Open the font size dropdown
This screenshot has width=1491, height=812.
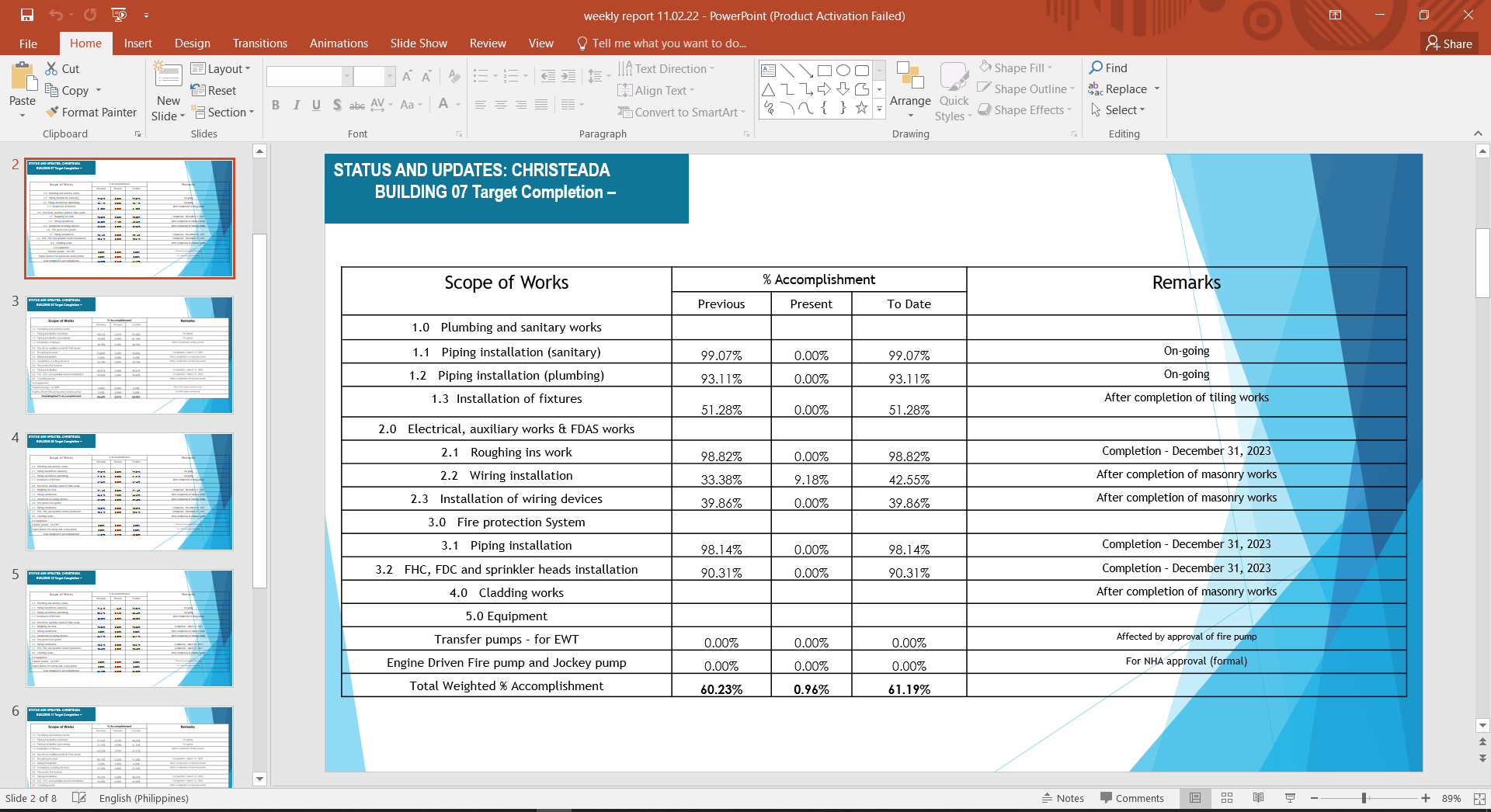(x=390, y=76)
